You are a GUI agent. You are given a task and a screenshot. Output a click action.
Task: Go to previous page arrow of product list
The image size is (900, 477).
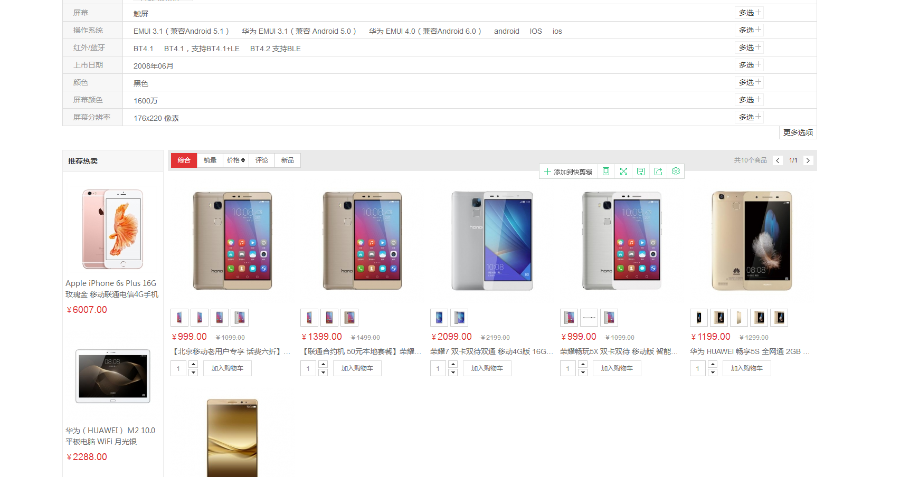[x=778, y=161]
